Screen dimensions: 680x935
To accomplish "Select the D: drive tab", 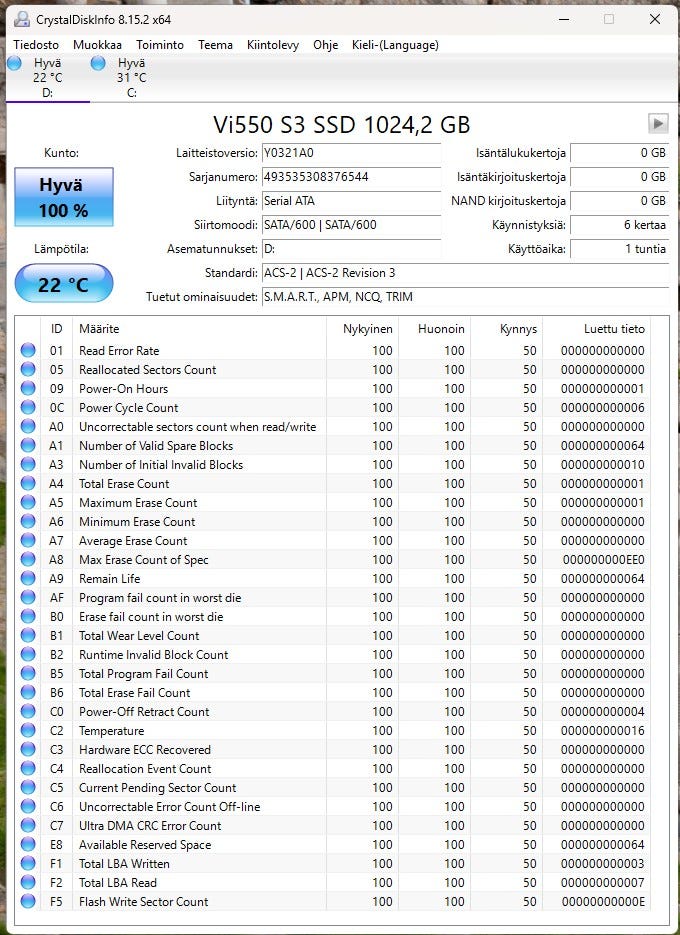I will tap(48, 78).
